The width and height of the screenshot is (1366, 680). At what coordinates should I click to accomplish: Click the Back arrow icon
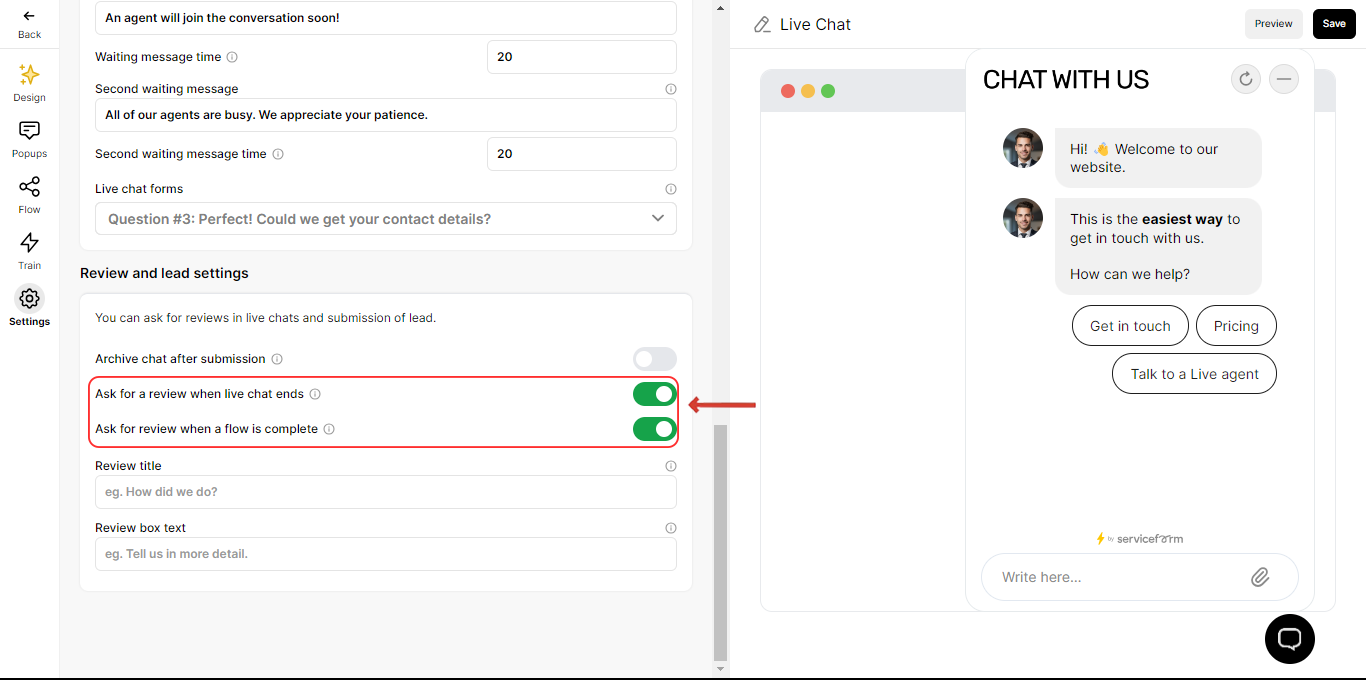click(29, 16)
